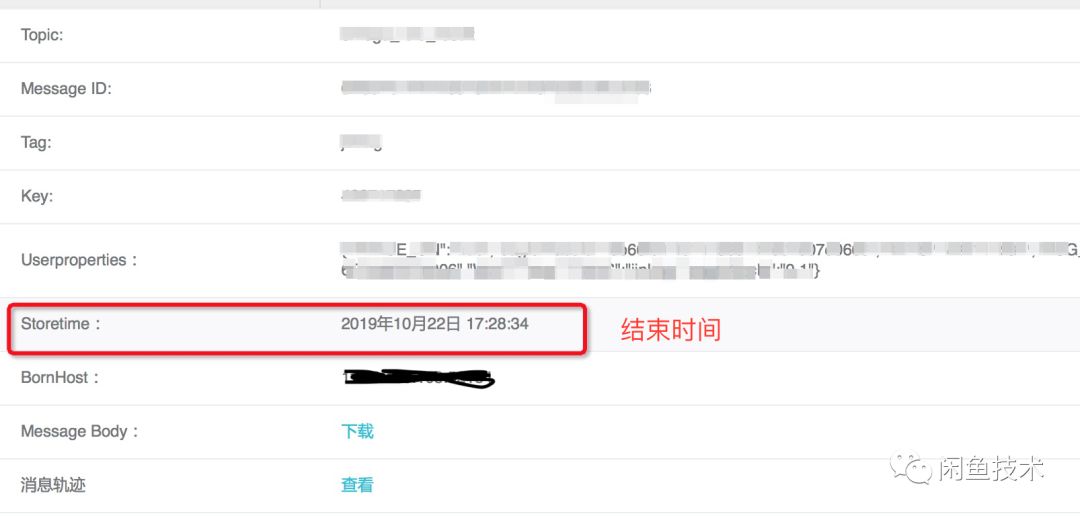The image size is (1080, 516).
Task: Click the Key row label
Action: point(37,196)
